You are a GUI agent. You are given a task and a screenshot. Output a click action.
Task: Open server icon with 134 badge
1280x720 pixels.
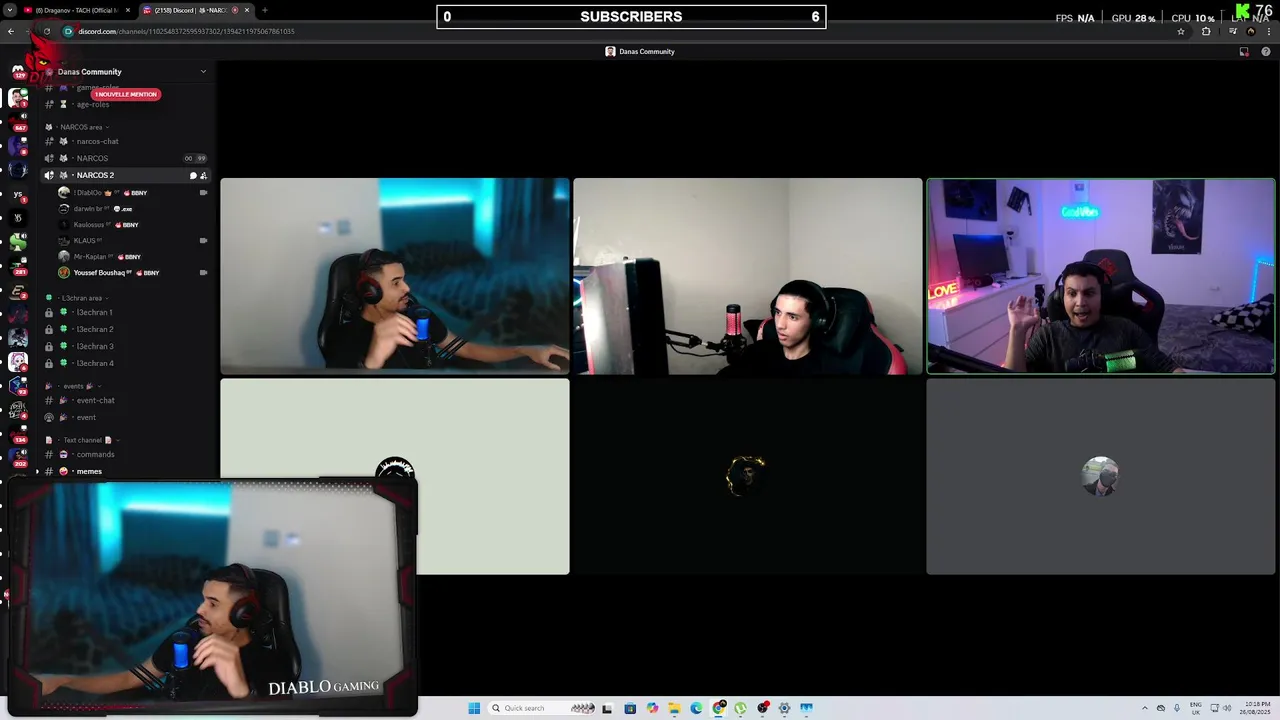(18, 432)
